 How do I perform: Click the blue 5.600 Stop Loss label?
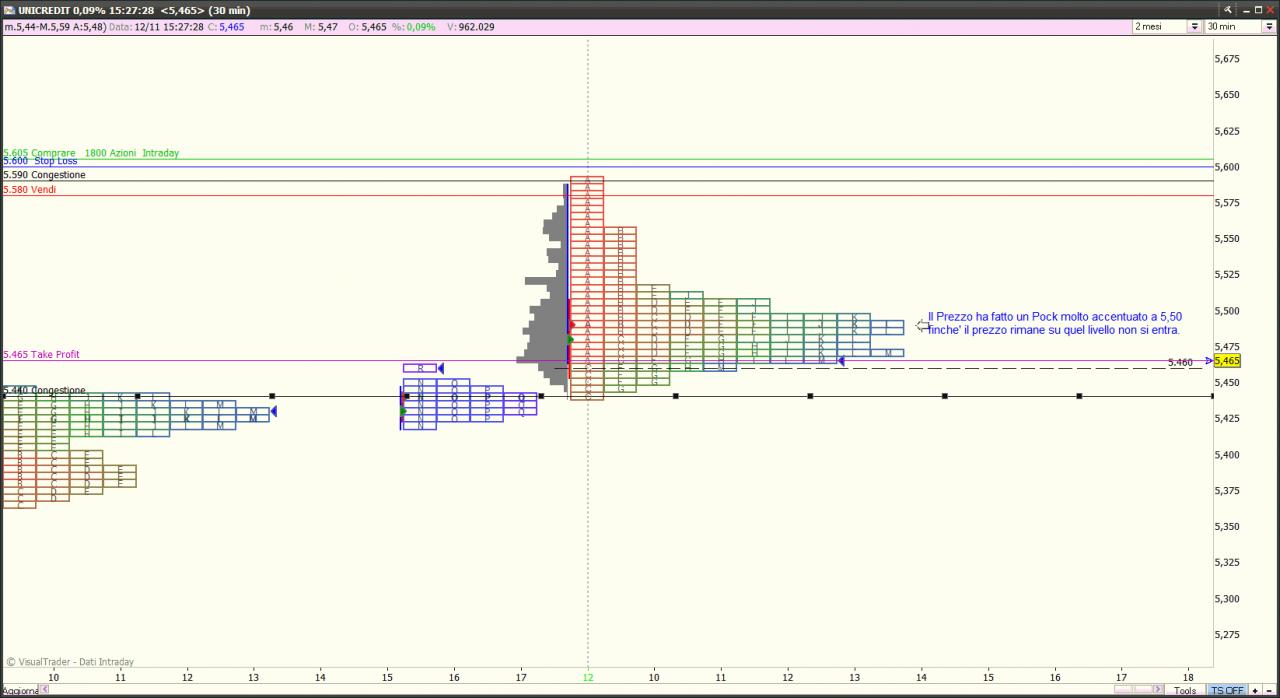click(40, 161)
